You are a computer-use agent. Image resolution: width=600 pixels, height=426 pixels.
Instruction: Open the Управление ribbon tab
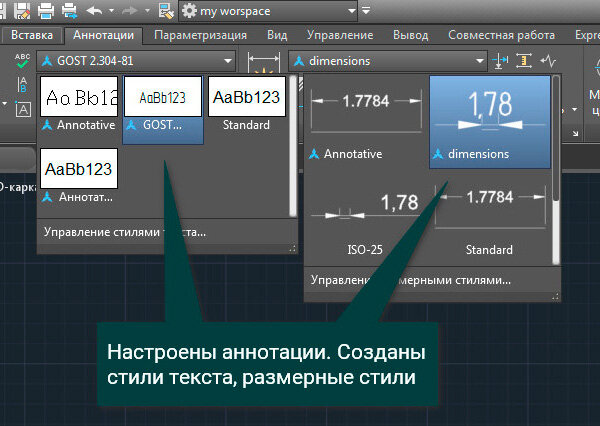tap(340, 35)
